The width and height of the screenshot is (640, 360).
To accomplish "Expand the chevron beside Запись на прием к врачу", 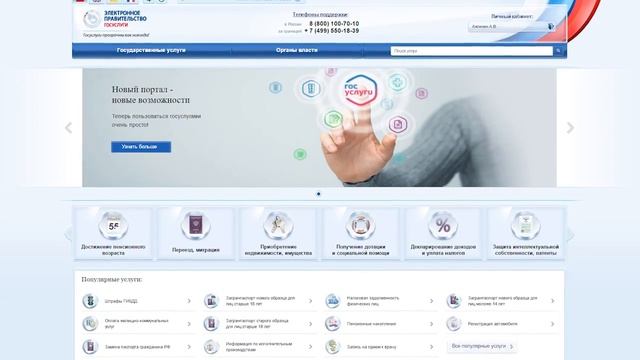I will click(x=431, y=347).
